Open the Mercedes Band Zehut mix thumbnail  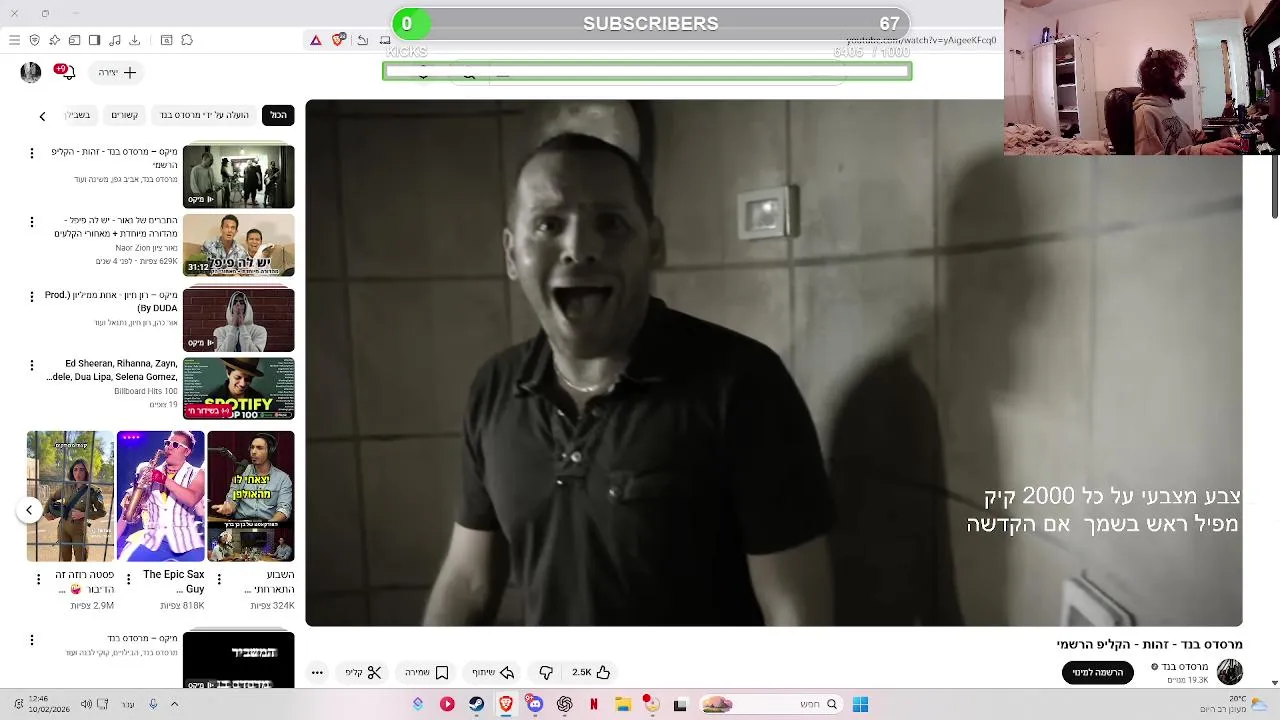pos(238,176)
